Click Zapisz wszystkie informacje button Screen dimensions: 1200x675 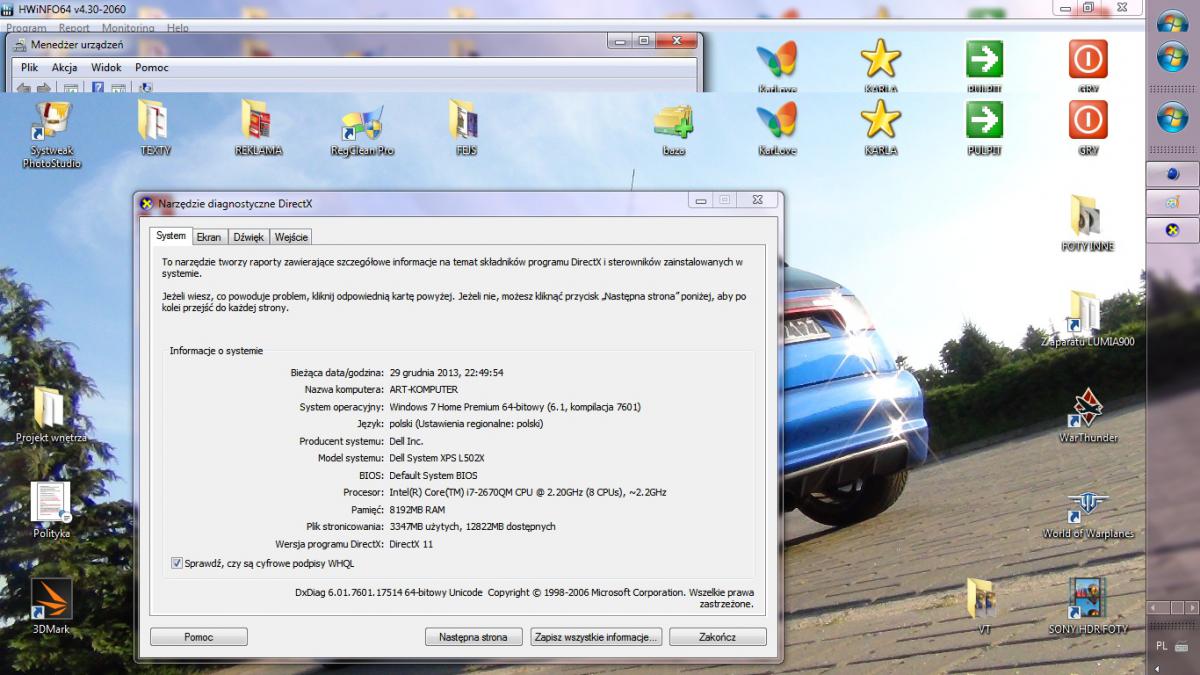(596, 637)
